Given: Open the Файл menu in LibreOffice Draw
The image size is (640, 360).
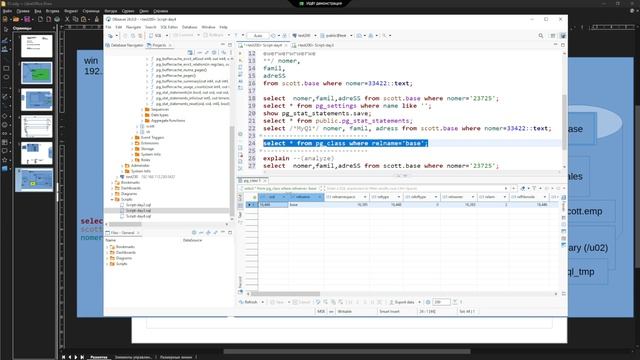Looking at the screenshot, I should pyautogui.click(x=7, y=11).
